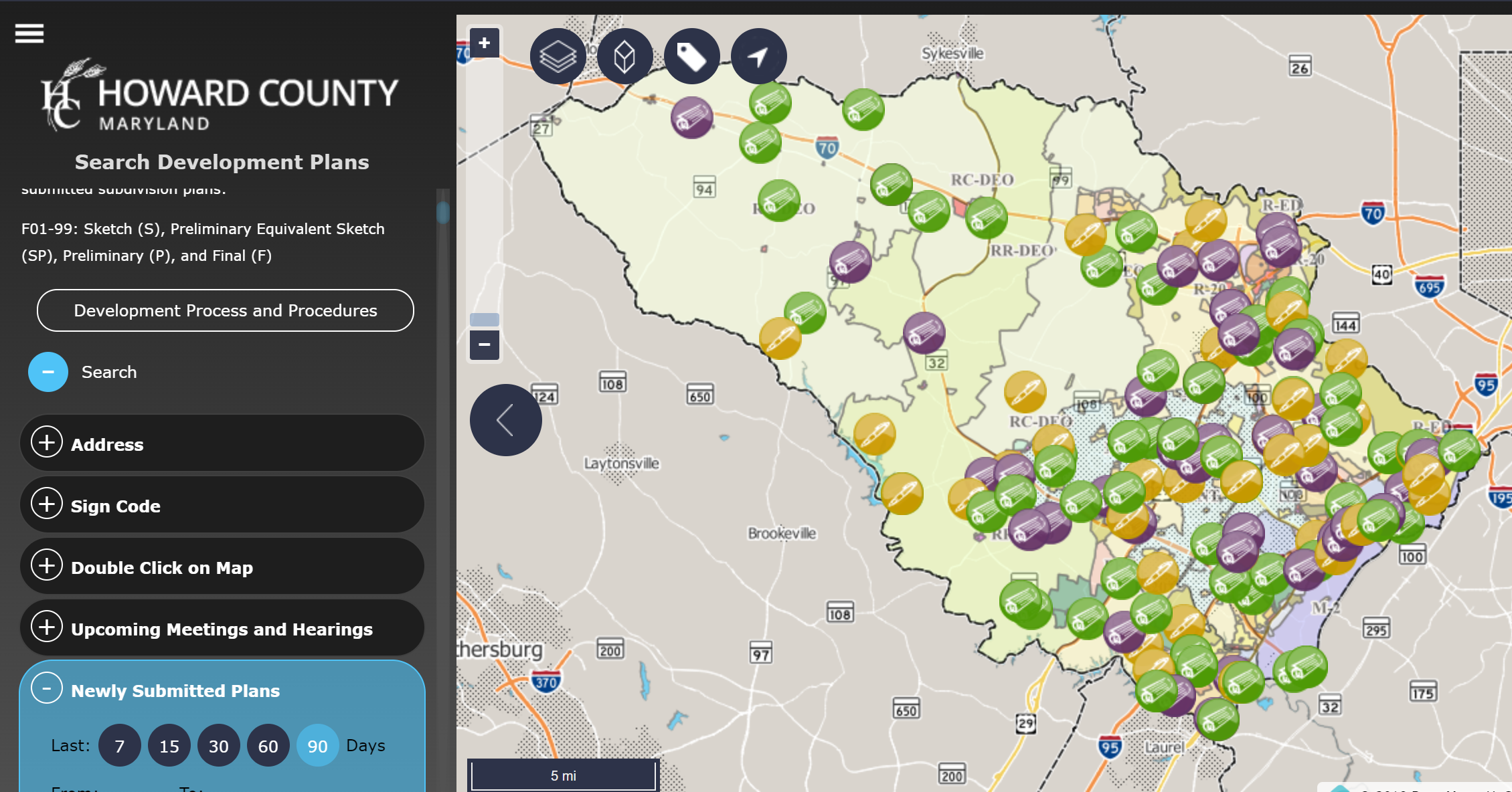The height and width of the screenshot is (792, 1512).
Task: Select last 30 days filter
Action: [219, 745]
